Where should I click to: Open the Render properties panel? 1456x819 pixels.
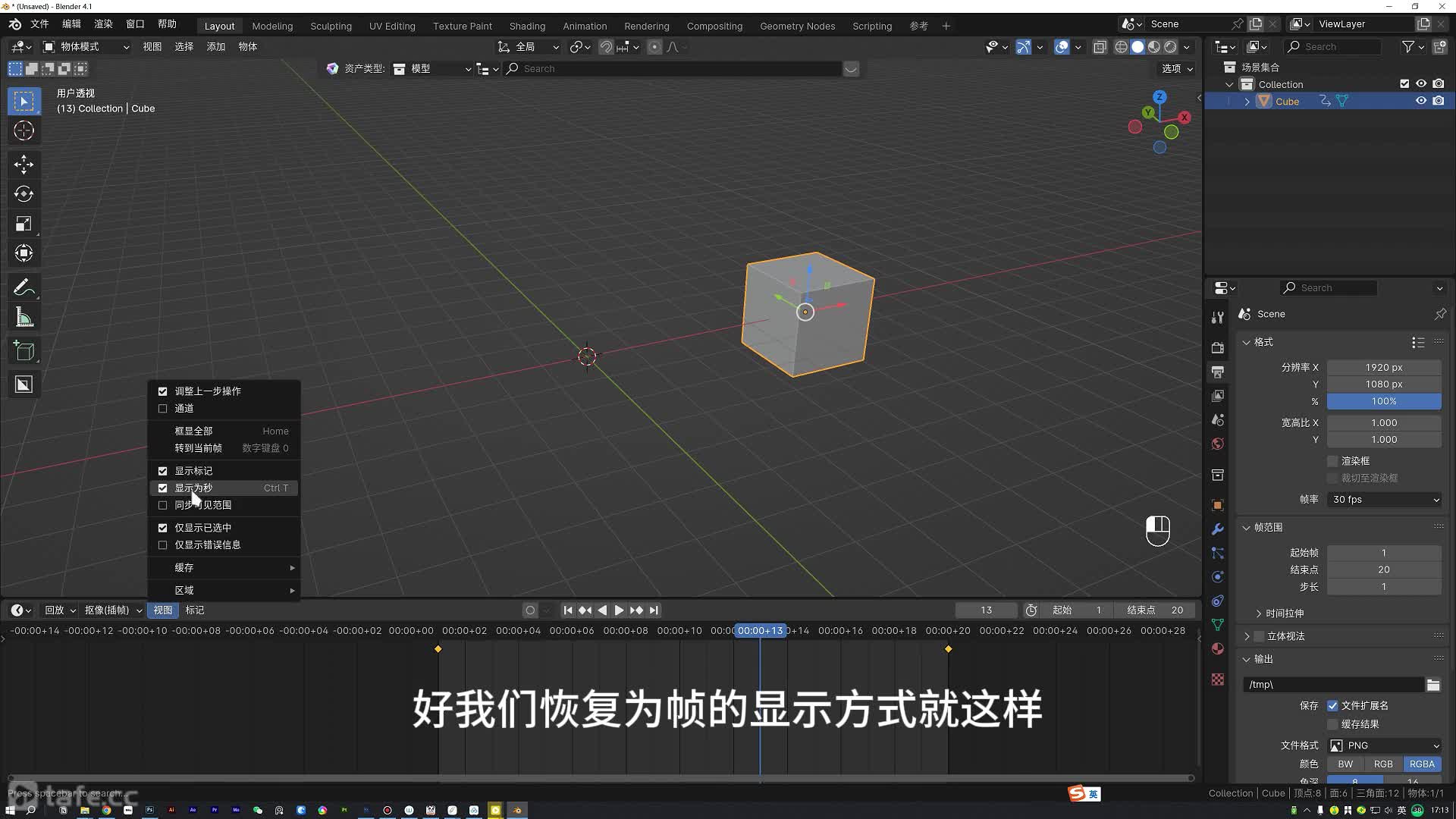(1219, 345)
